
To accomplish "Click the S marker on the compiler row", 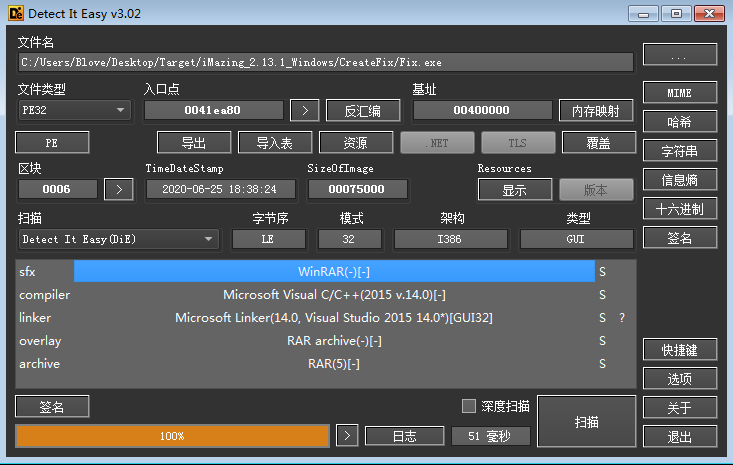I will [x=603, y=294].
